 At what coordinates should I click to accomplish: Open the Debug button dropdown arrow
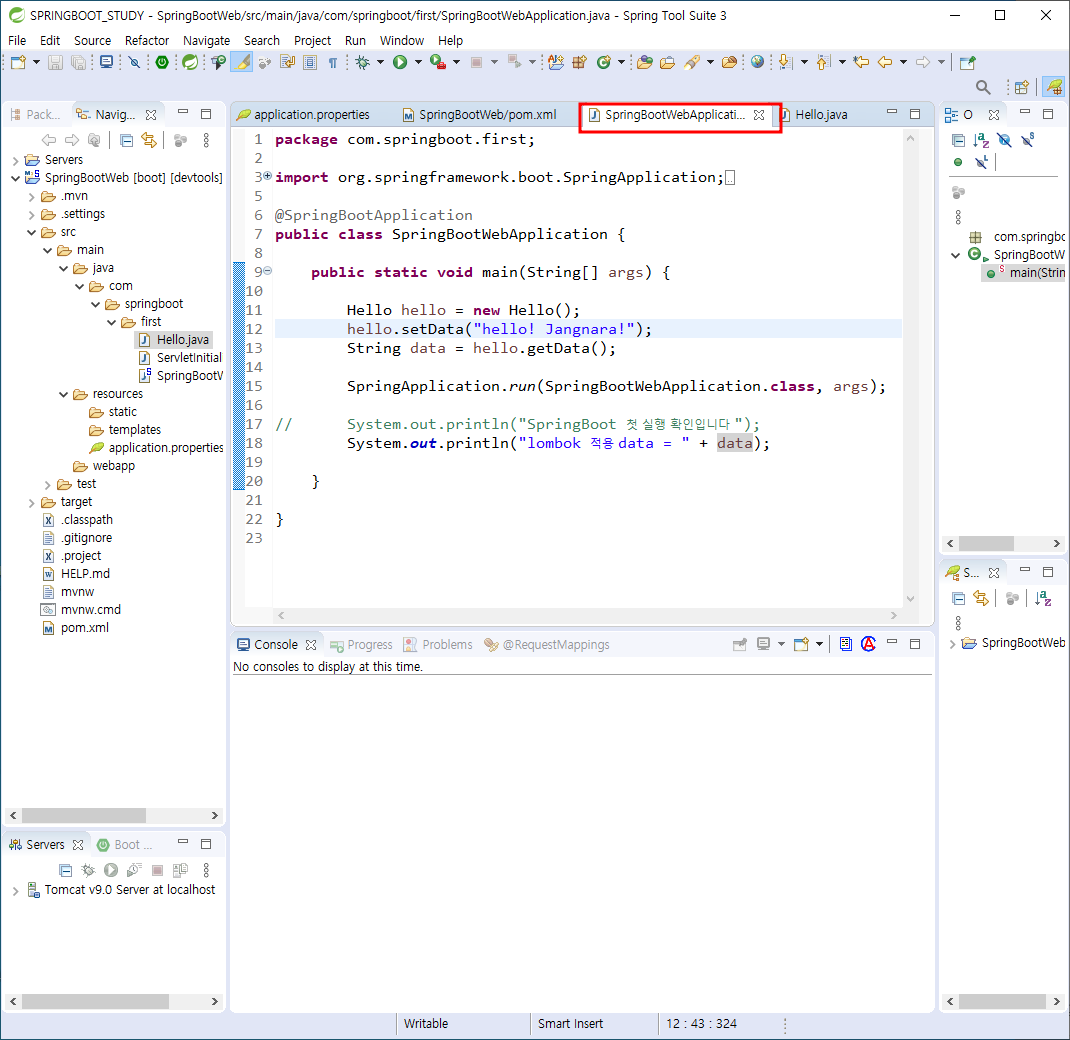click(380, 63)
